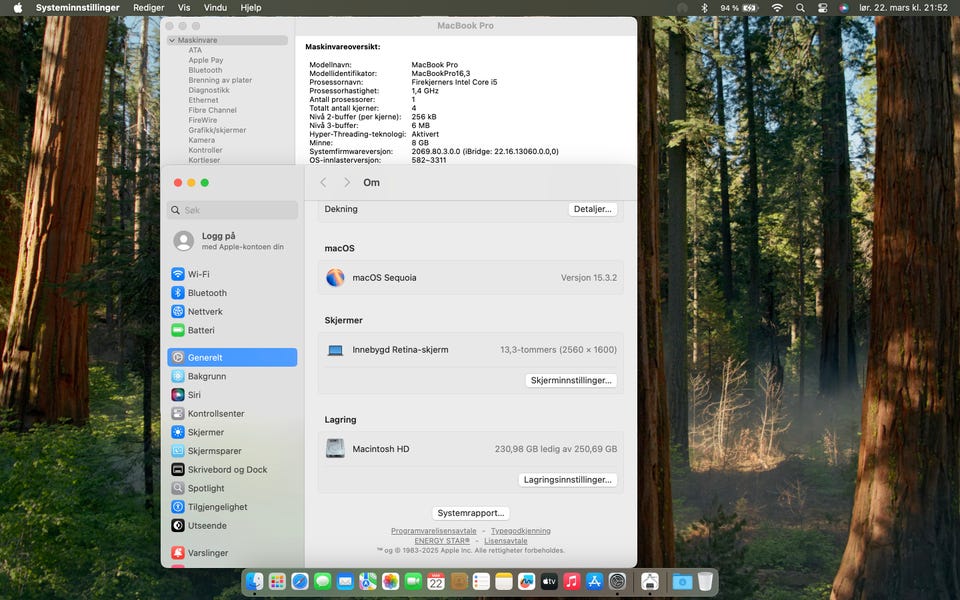Select Apple Pay in system report tree
The image size is (960, 600).
pos(206,60)
